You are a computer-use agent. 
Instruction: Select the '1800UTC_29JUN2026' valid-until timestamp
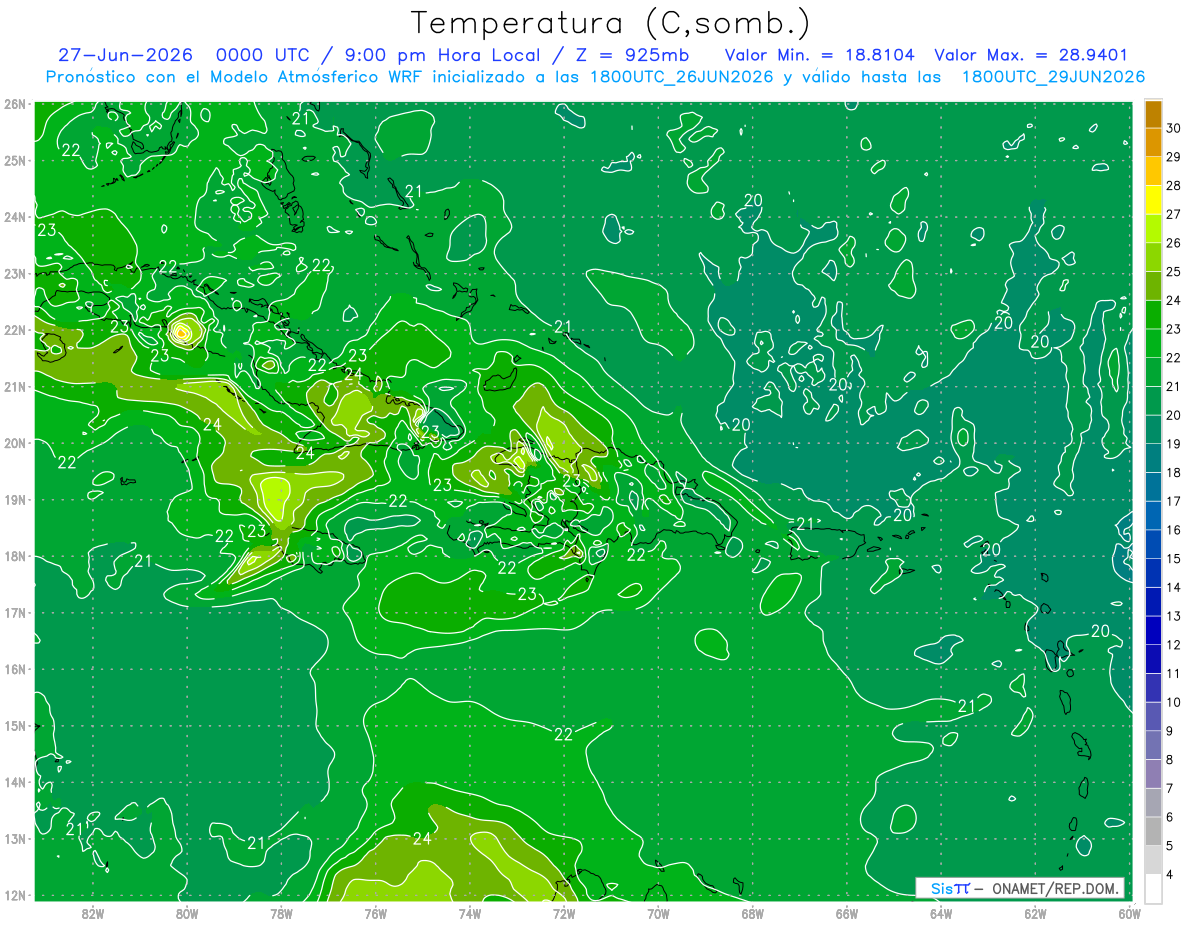click(x=1053, y=77)
